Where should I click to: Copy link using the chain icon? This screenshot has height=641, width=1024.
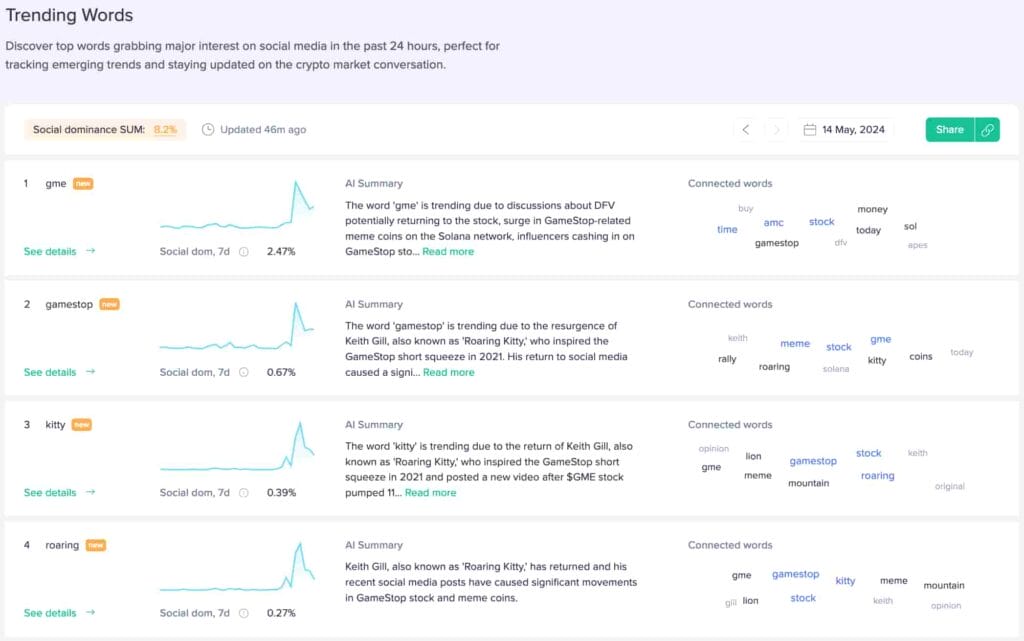coord(987,130)
